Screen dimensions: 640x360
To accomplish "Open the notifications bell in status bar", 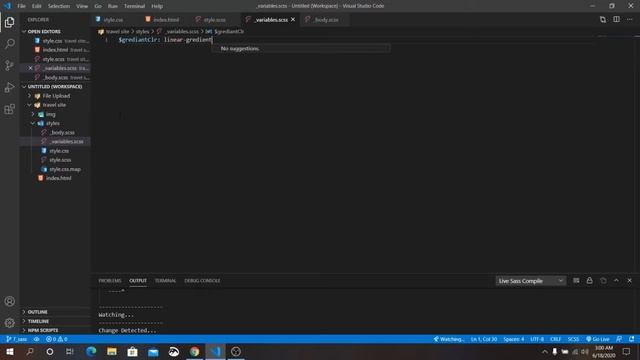I will 632,339.
